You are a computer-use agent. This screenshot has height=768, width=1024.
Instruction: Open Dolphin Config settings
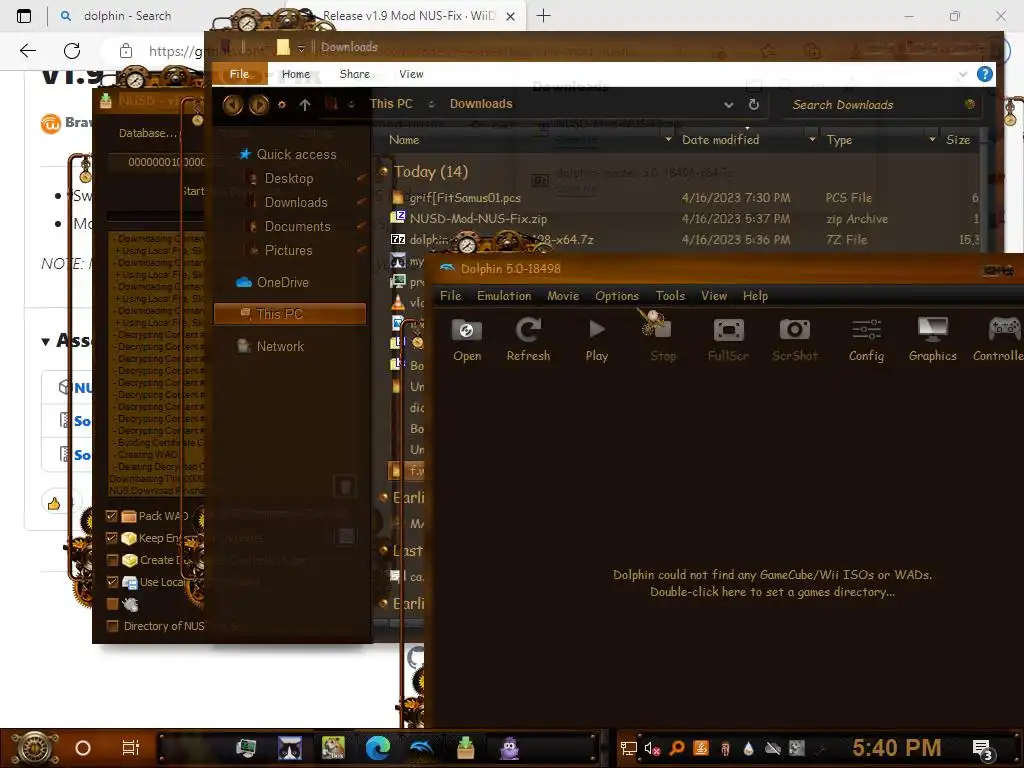pyautogui.click(x=867, y=340)
